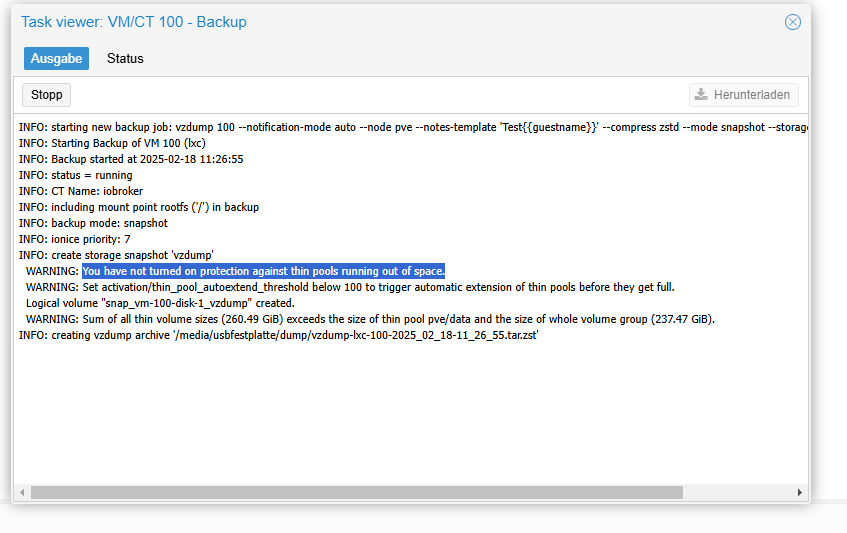Image resolution: width=847 pixels, height=533 pixels.
Task: Click the line 'INFO: backup mode: snapshot'
Action: click(x=93, y=223)
